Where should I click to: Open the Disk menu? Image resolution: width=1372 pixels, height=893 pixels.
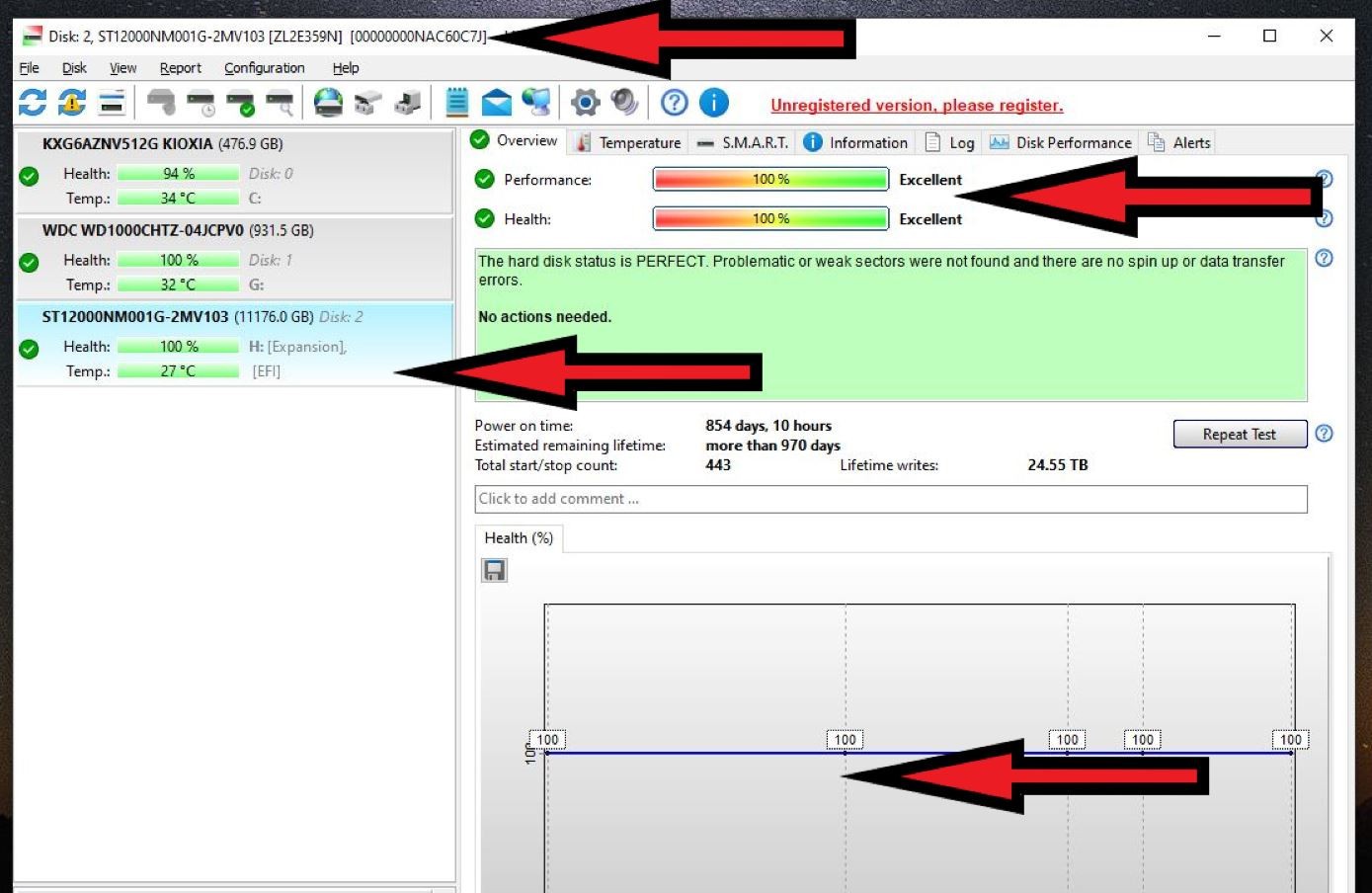pos(74,68)
